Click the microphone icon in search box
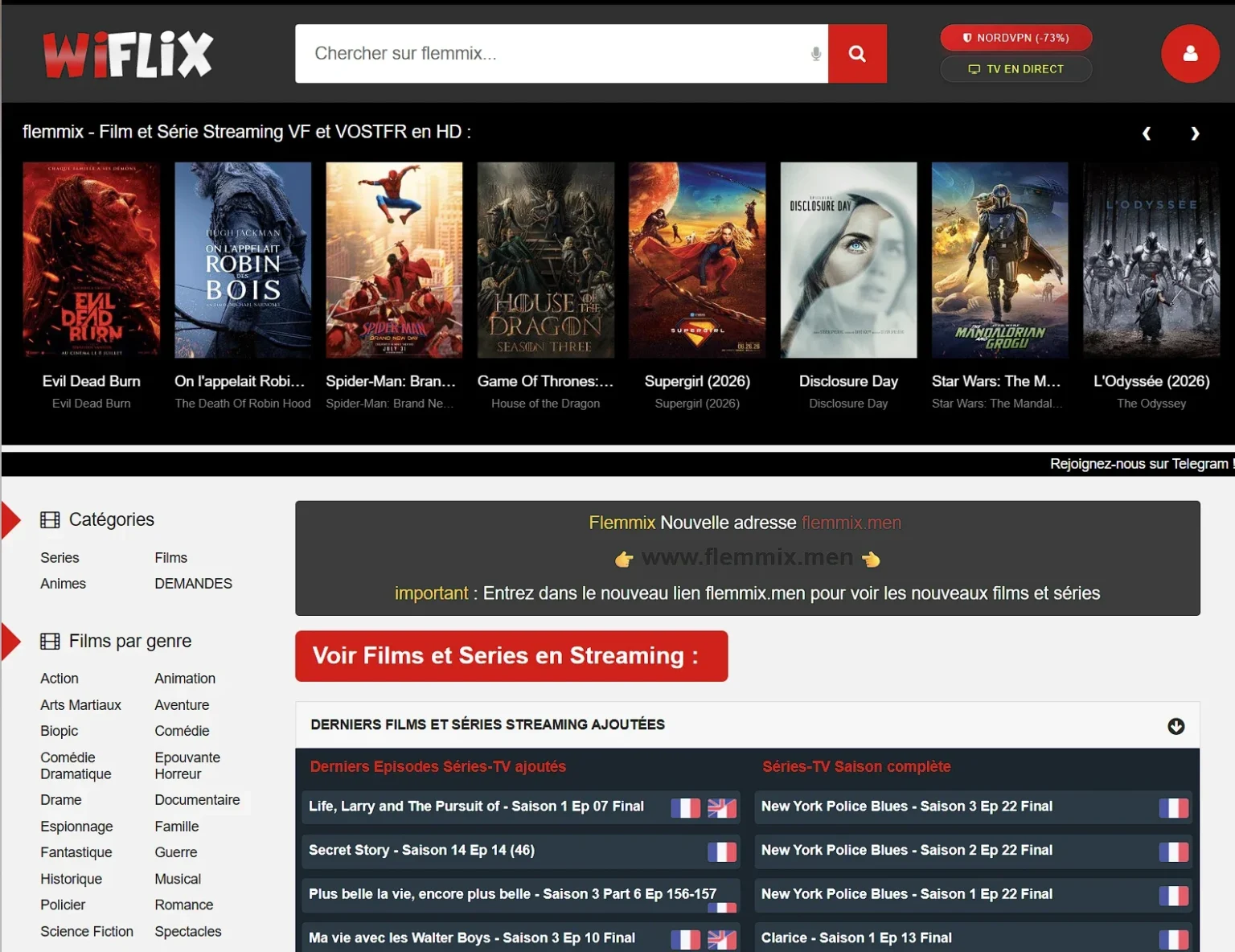The image size is (1235, 952). tap(815, 54)
